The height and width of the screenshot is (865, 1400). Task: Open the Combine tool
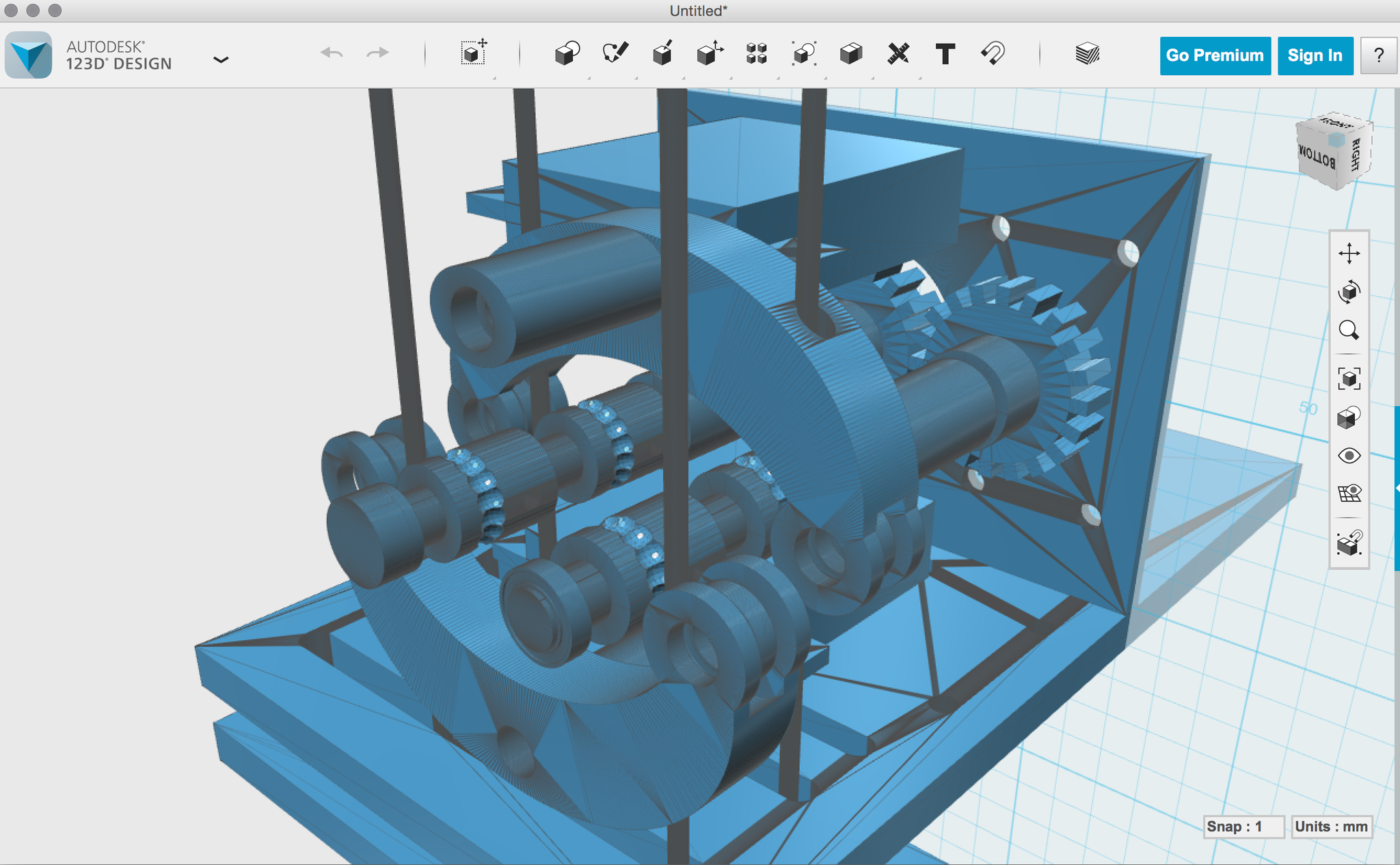[851, 53]
